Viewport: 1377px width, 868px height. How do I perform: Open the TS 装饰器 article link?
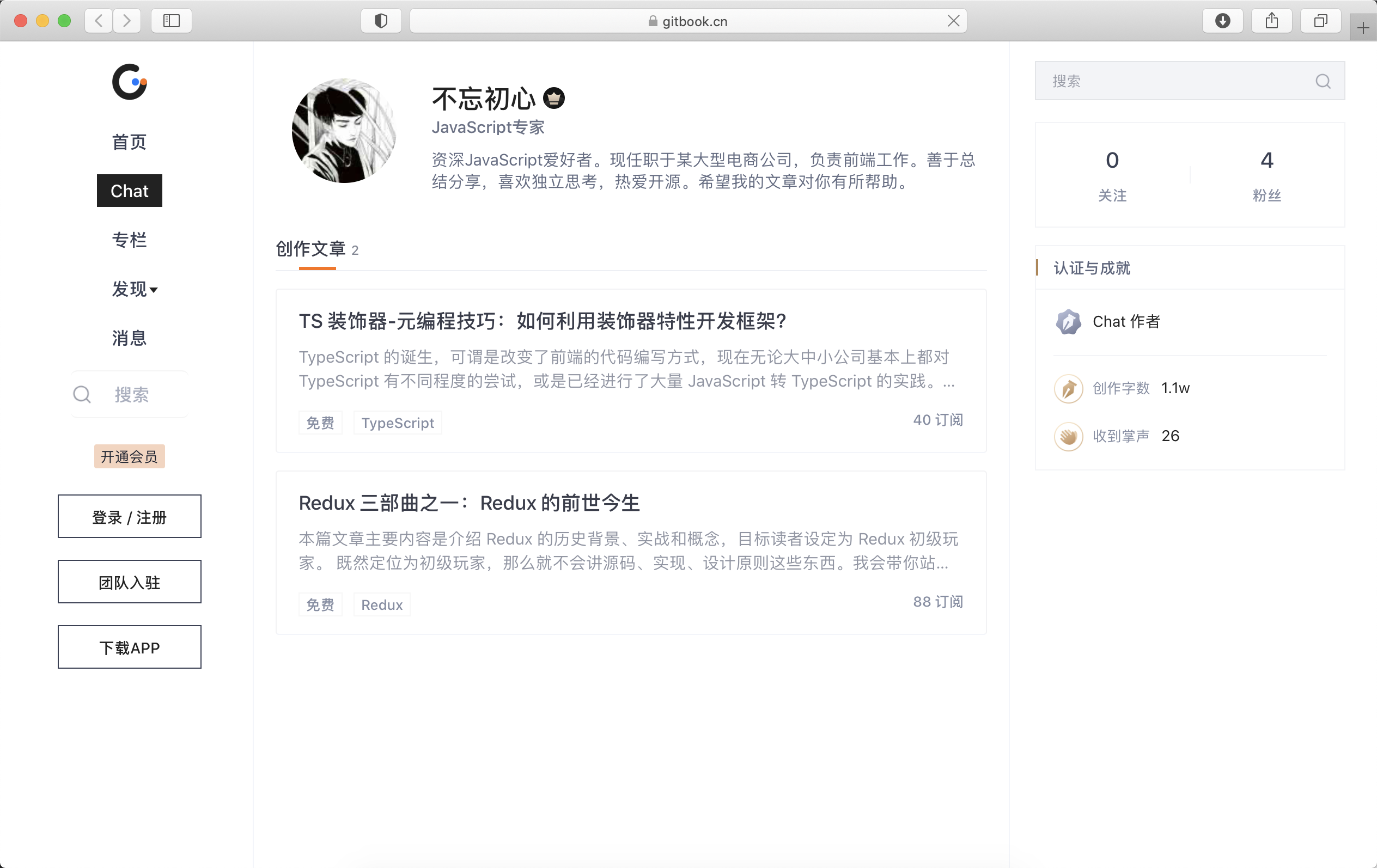coord(542,321)
